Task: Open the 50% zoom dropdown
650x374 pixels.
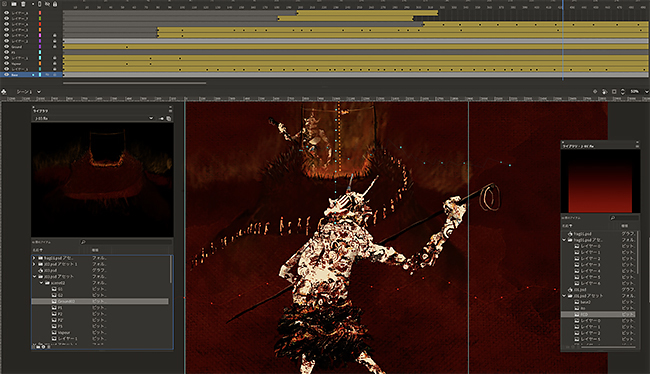Action: [x=646, y=92]
